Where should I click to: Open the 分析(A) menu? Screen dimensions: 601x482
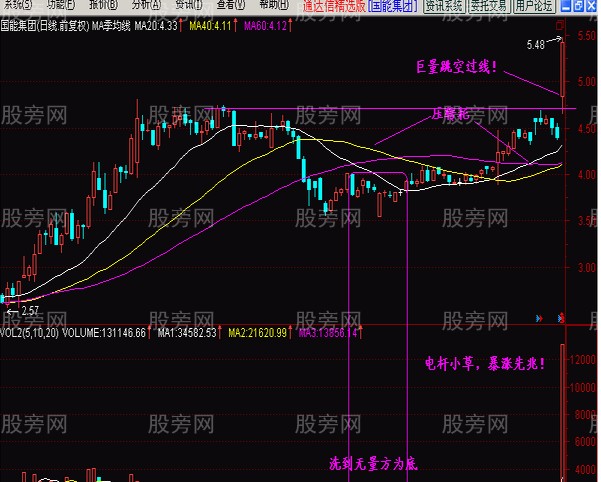coord(146,5)
